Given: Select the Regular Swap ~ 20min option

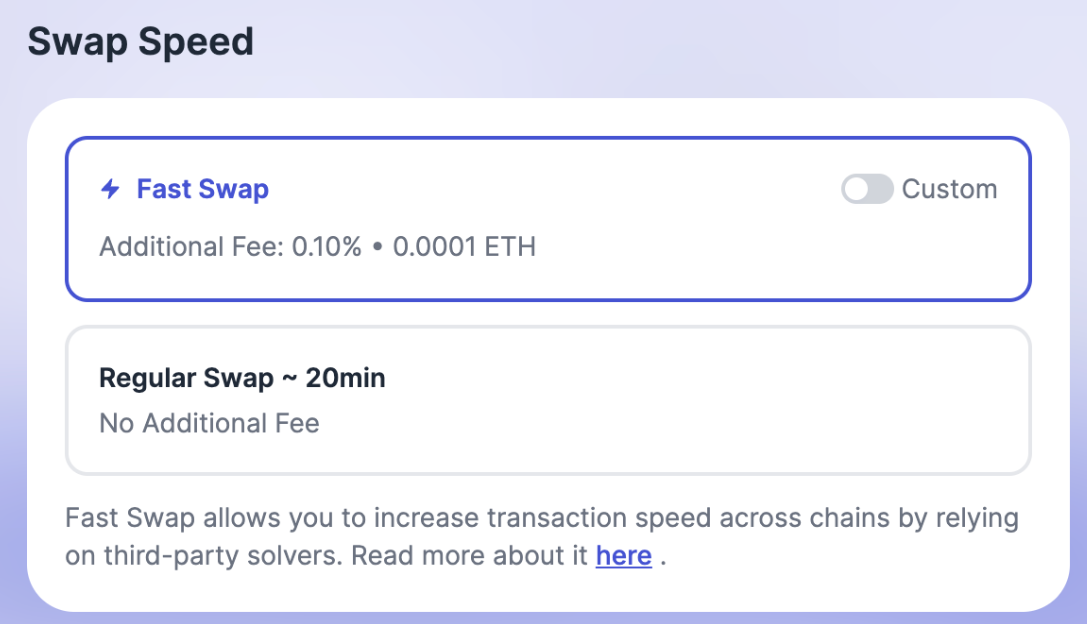Looking at the screenshot, I should [x=548, y=400].
